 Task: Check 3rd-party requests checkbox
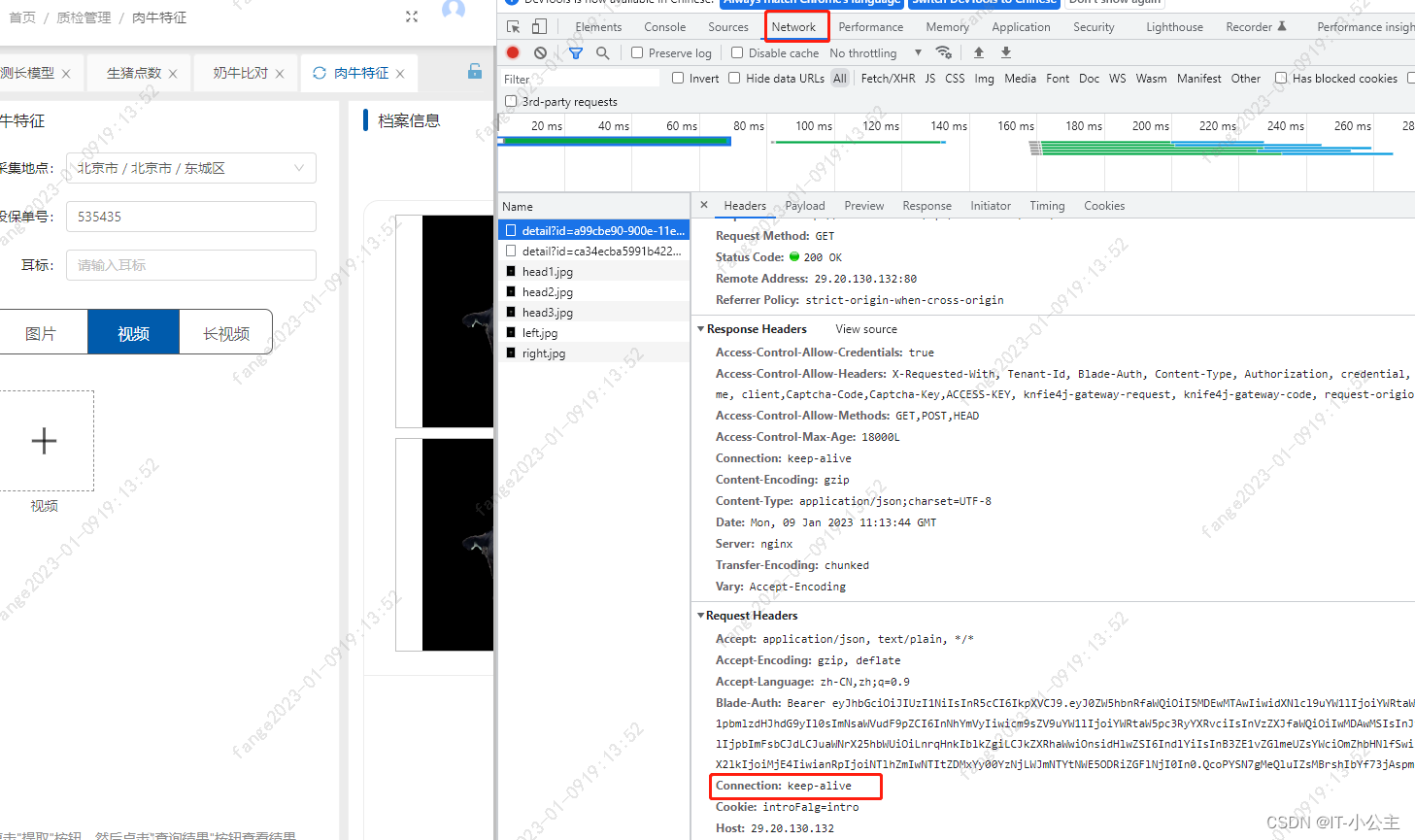pos(511,101)
